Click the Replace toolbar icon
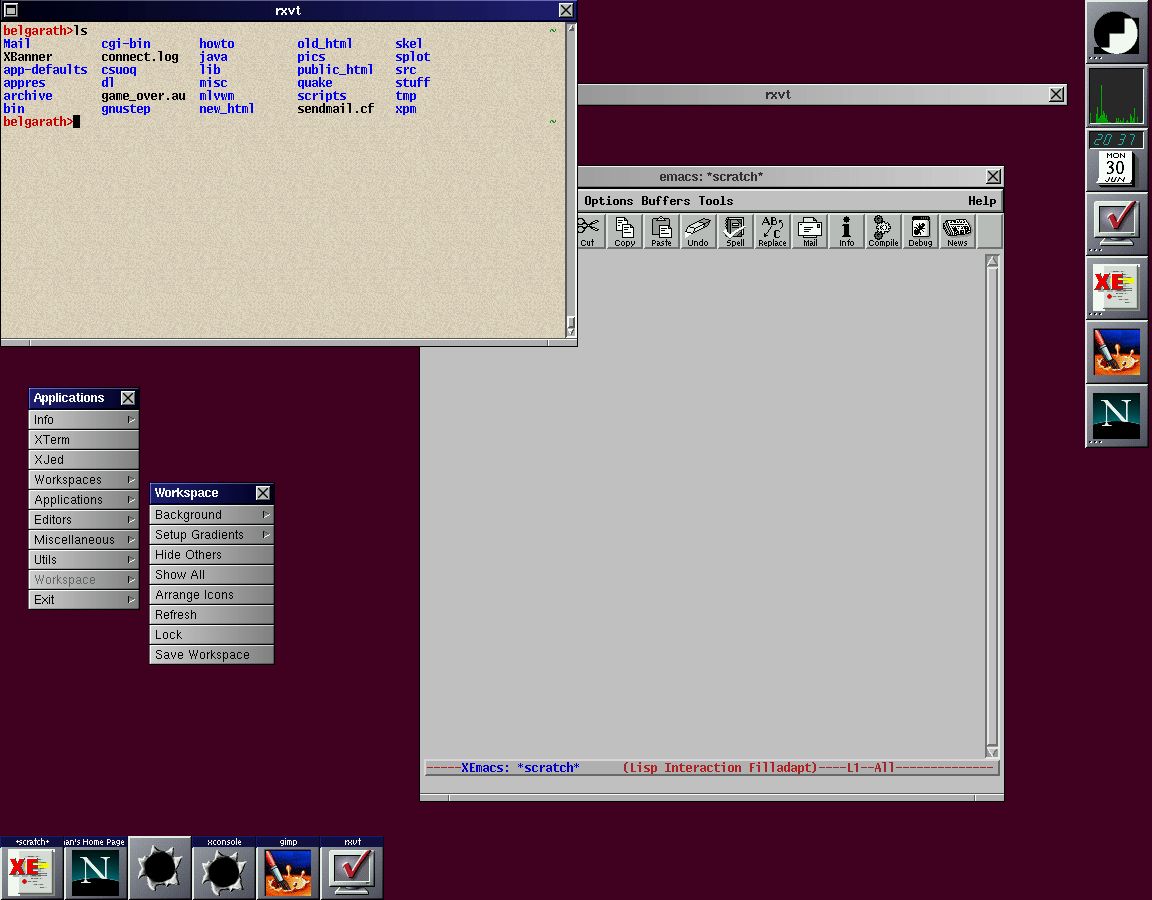Screen dimensions: 1152x900 pos(772,231)
